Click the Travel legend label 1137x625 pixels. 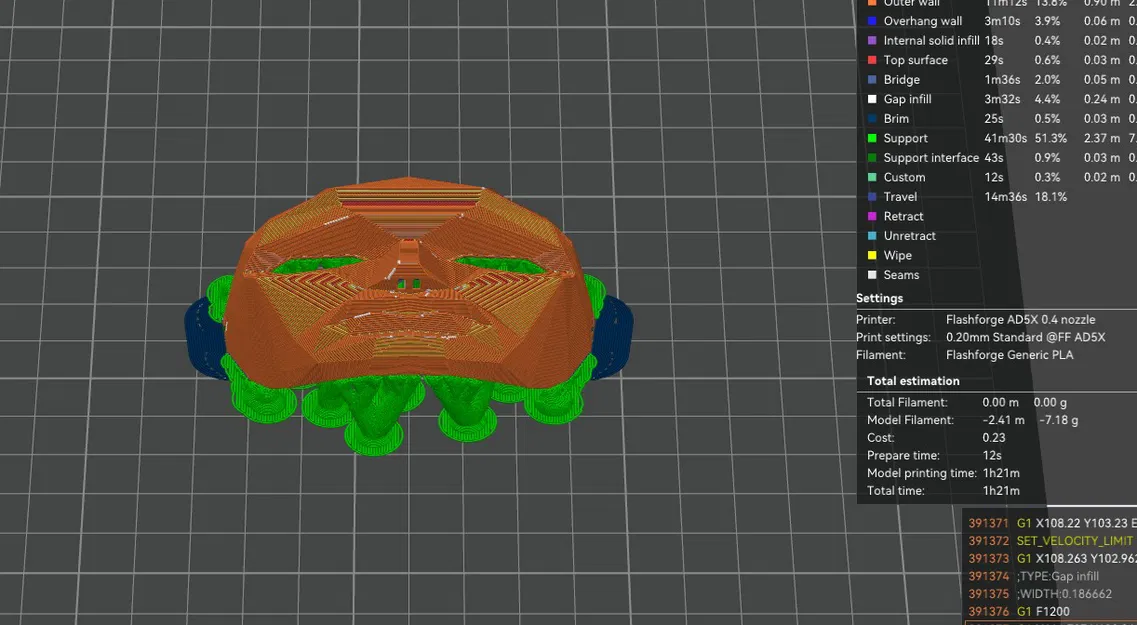[900, 197]
